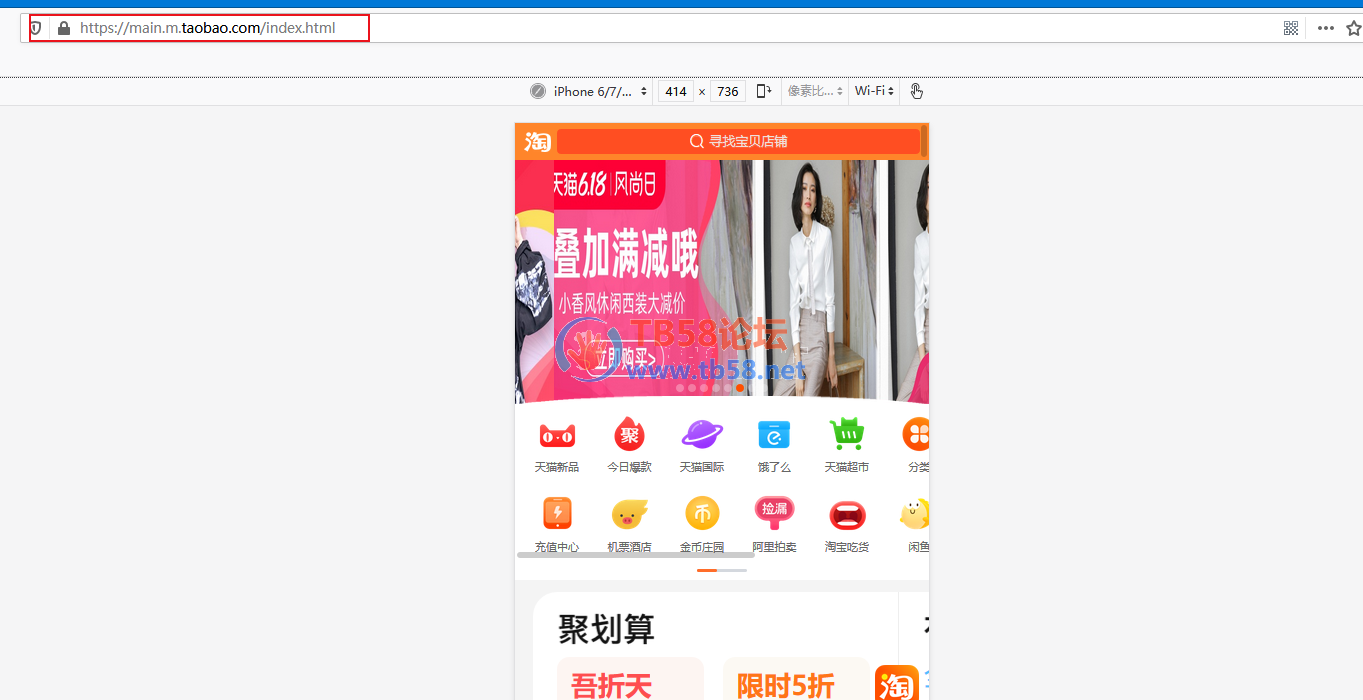1363x700 pixels.
Task: Open 天猫国际 planet icon
Action: coord(702,434)
